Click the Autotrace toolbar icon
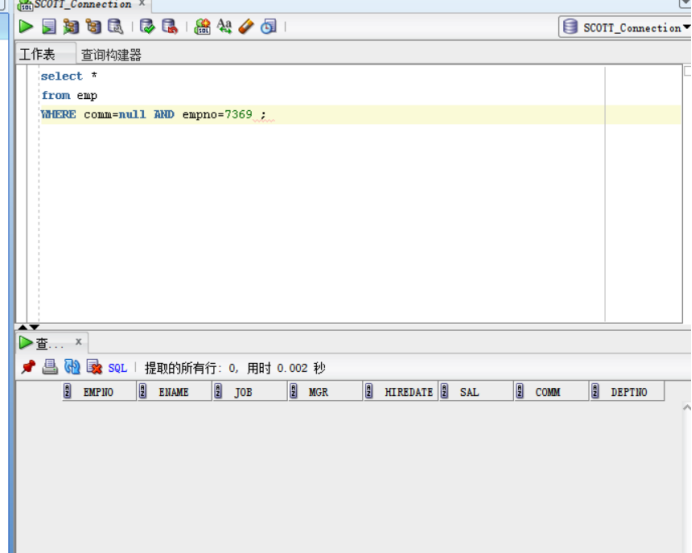Screen dimensions: 692x553 [x=93, y=27]
